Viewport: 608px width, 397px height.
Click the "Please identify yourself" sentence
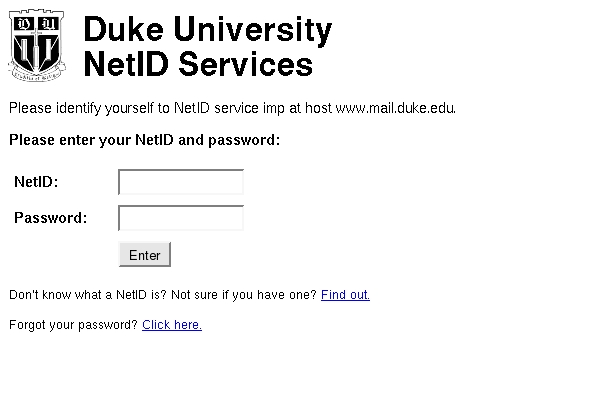click(x=232, y=108)
